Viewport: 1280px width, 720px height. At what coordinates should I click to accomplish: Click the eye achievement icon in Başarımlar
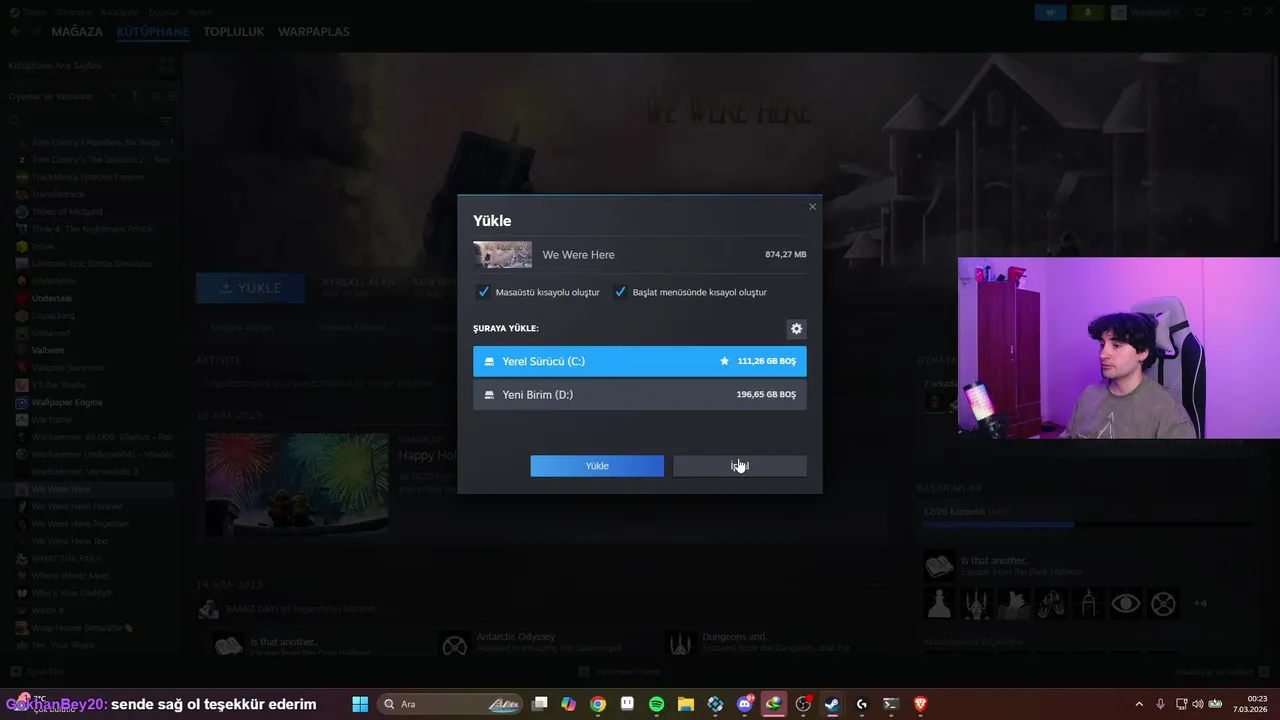tap(1126, 604)
